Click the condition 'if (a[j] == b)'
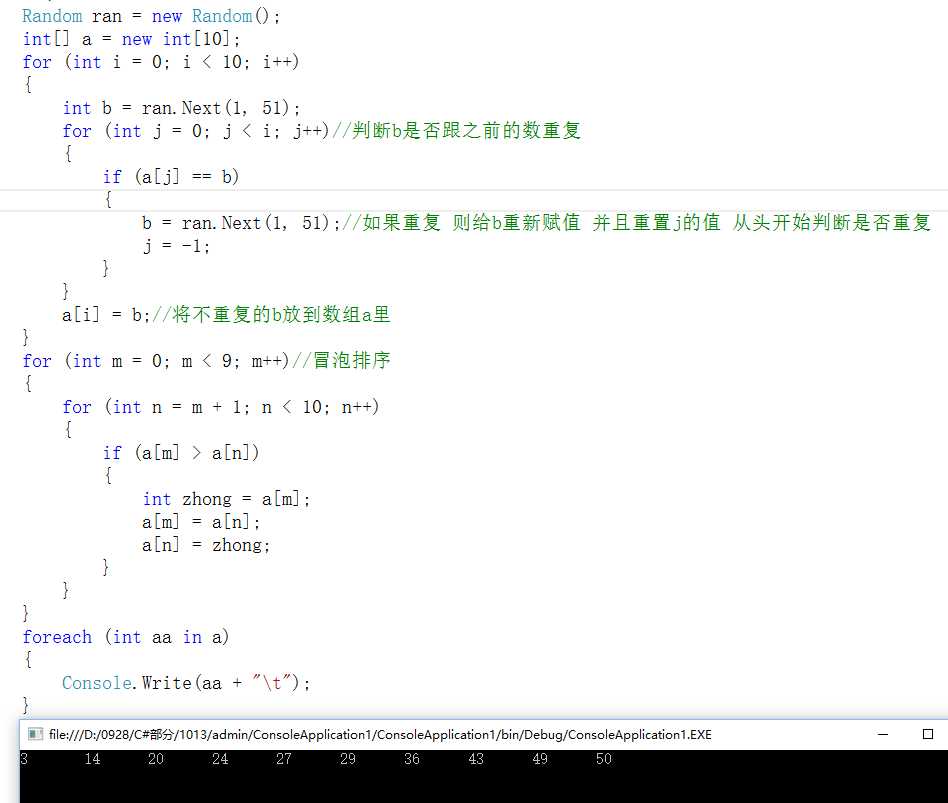This screenshot has height=803, width=948. (x=171, y=177)
